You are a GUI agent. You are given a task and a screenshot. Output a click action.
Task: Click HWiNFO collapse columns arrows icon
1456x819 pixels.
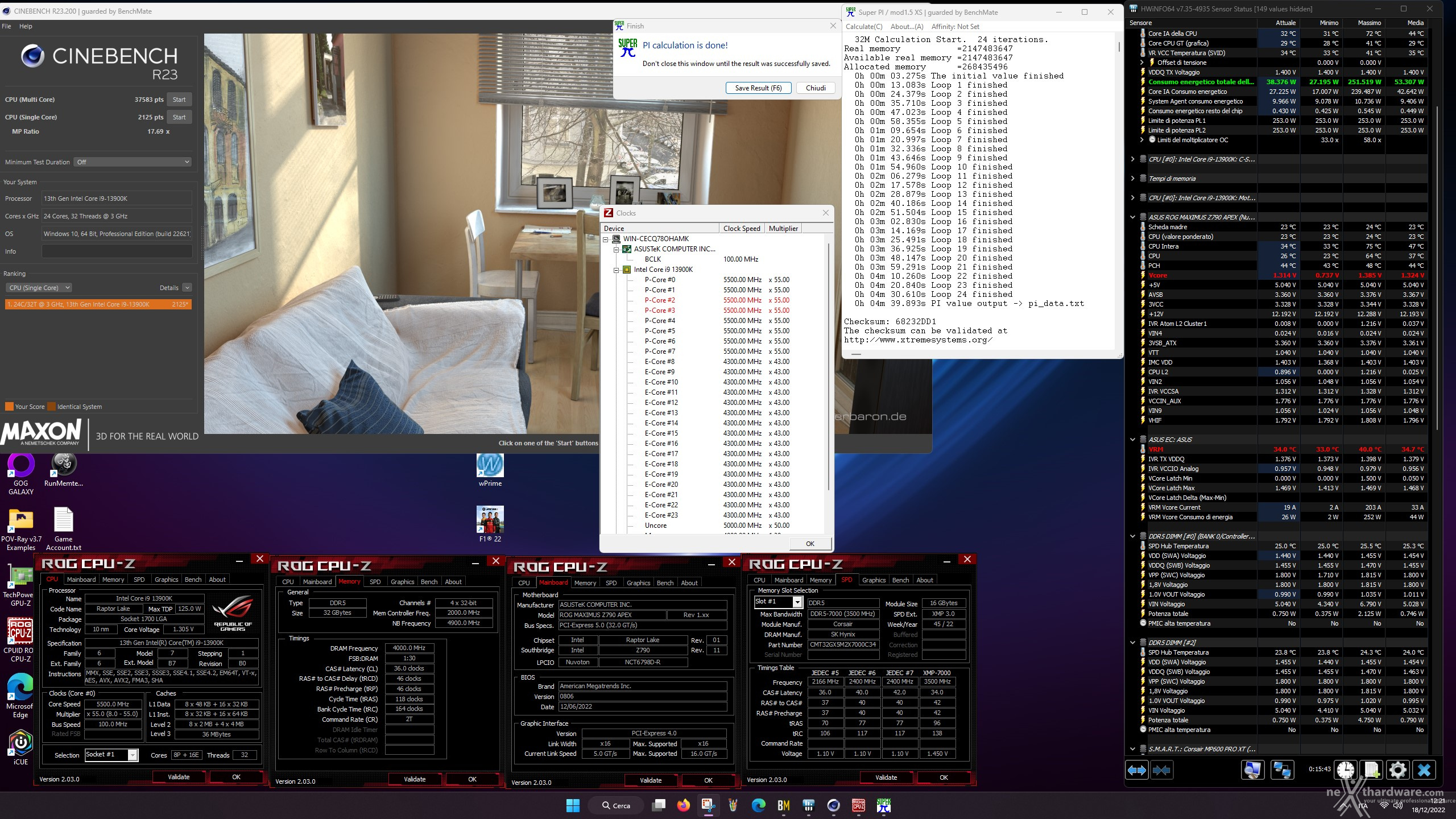tap(1161, 770)
